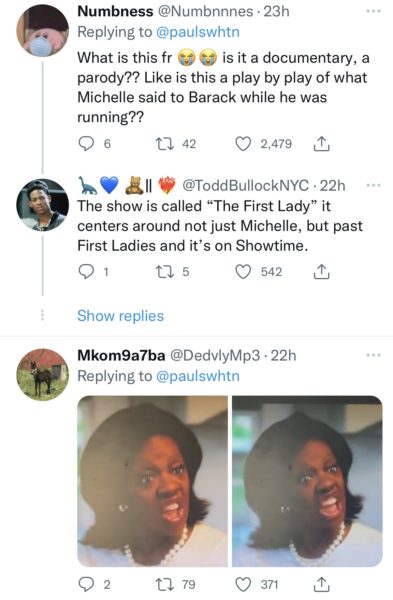The height and width of the screenshot is (600, 393).
Task: Reply to Mkom9a7ba's tweet with 2 comments
Action: [x=86, y=584]
